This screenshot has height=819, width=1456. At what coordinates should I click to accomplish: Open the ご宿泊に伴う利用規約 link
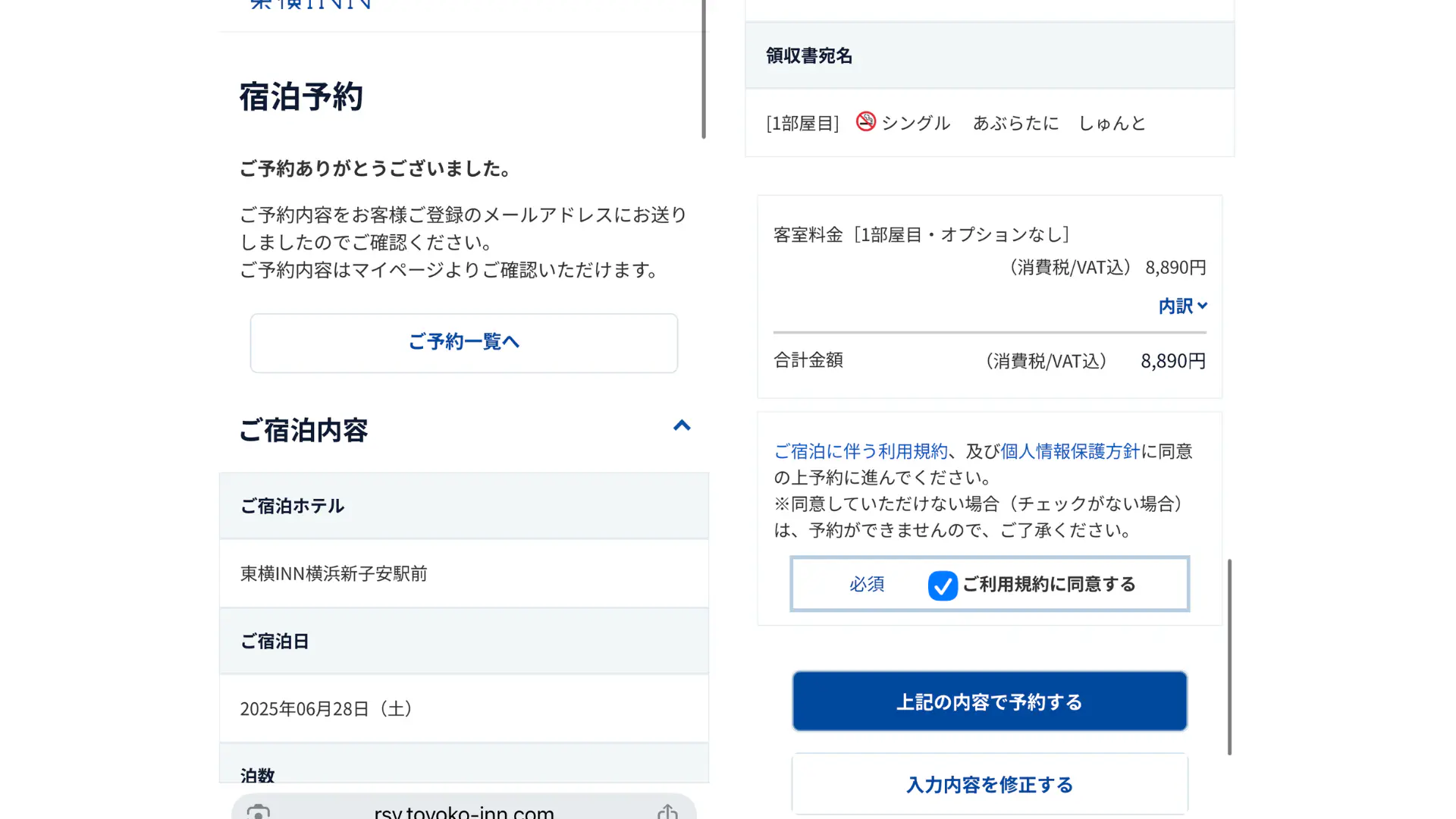(x=861, y=452)
